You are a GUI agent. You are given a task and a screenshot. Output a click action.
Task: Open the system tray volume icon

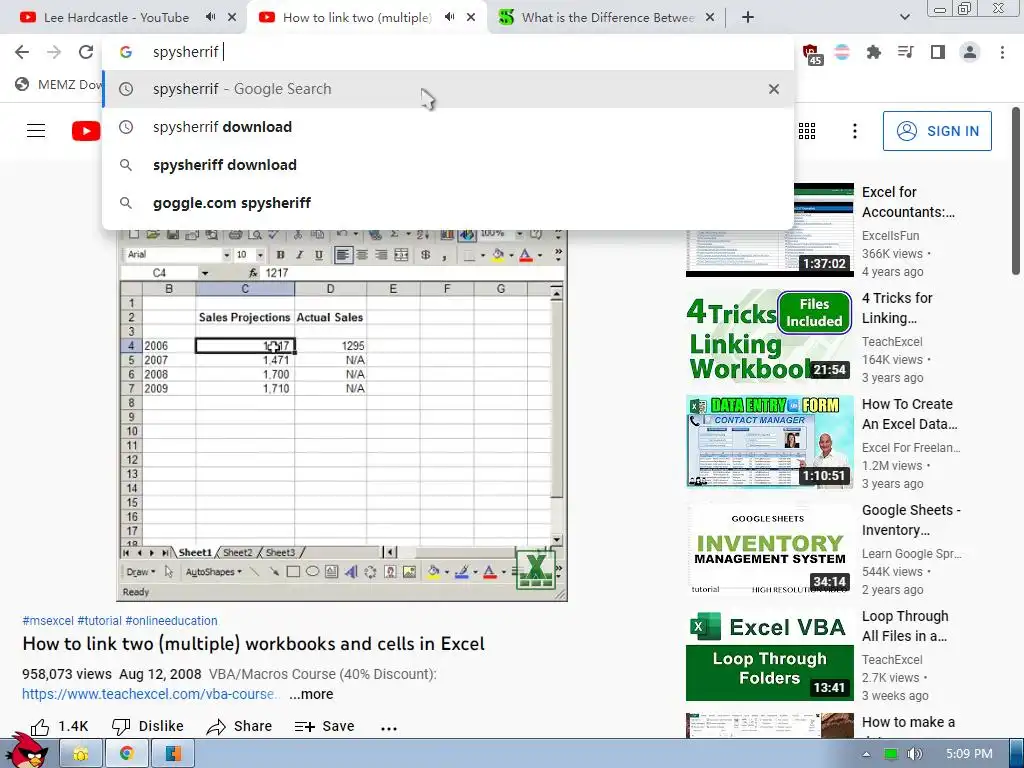[914, 754]
